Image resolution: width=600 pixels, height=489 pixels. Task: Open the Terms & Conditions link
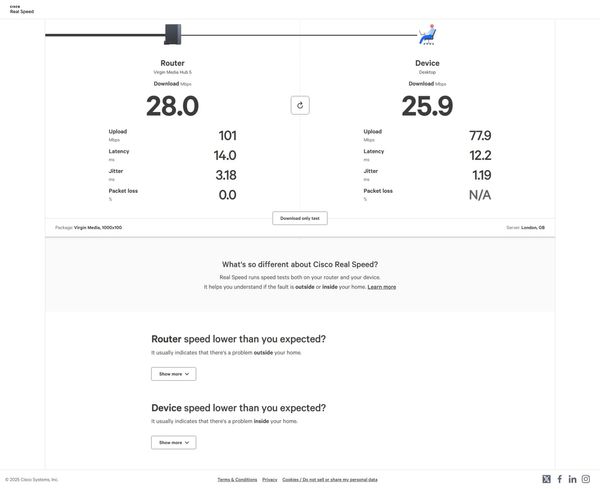coord(237,480)
